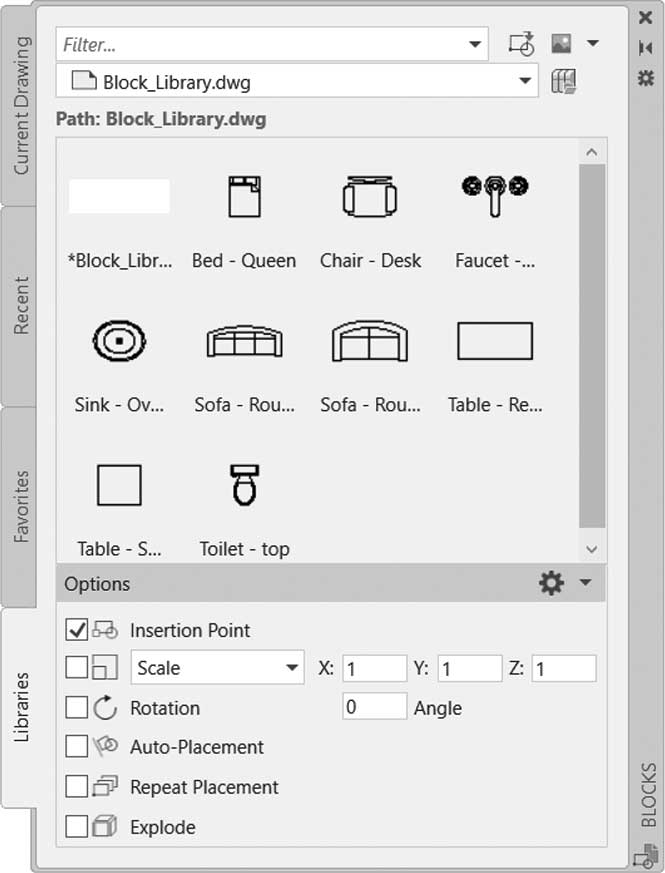This screenshot has width=665, height=873.
Task: Switch to the Current Drawing tab
Action: click(x=19, y=106)
